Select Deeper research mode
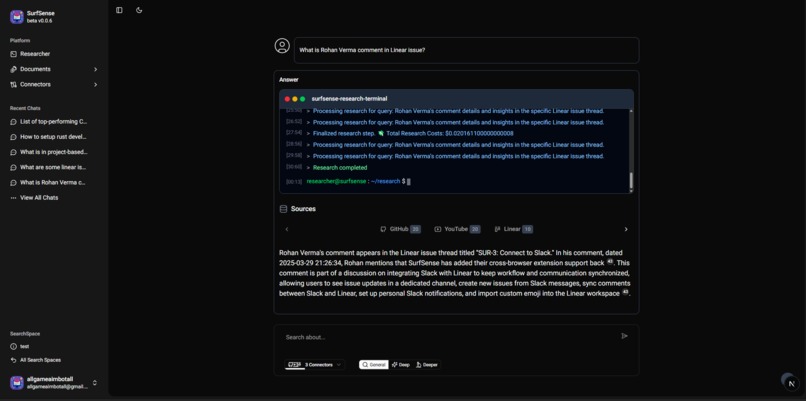 click(x=427, y=364)
